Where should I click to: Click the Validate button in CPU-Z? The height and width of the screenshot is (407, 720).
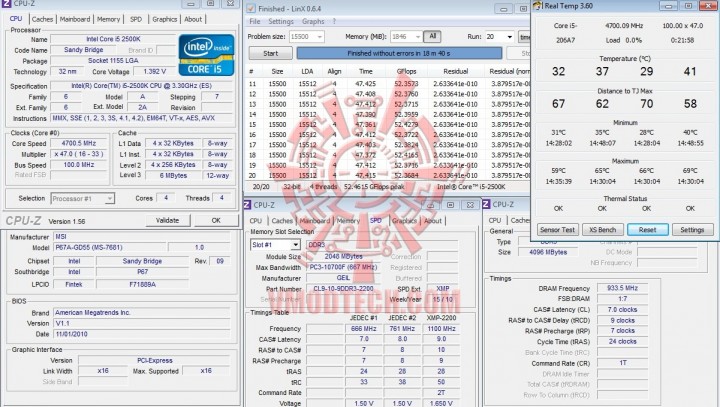(168, 220)
